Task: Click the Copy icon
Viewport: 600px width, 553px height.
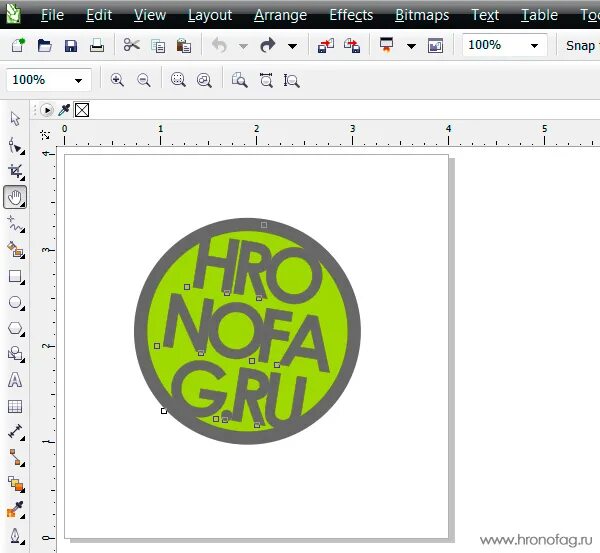Action: [158, 46]
